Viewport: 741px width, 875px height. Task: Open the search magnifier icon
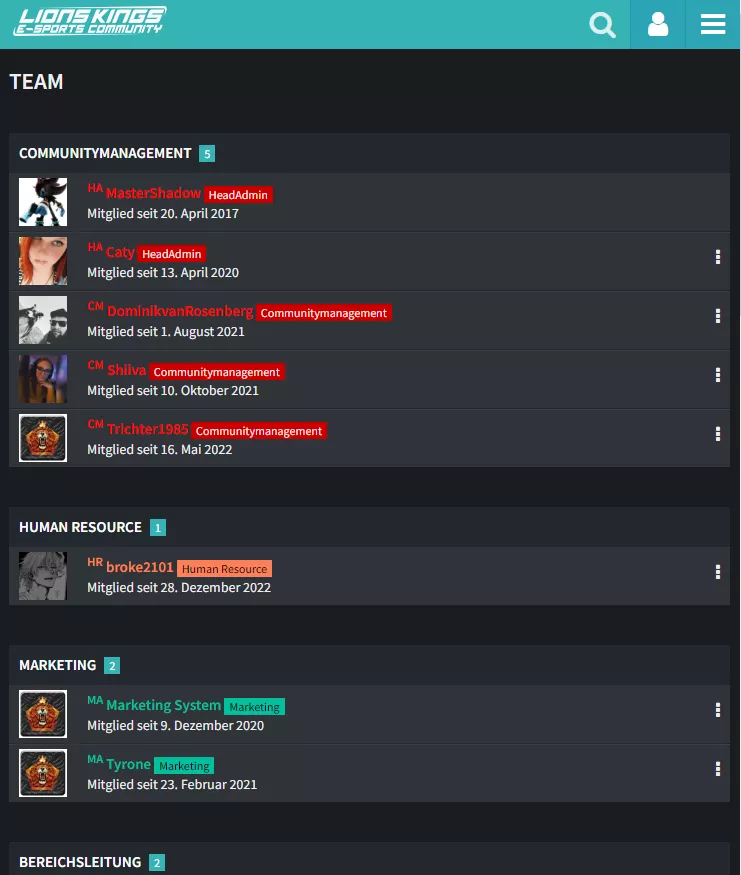(602, 25)
